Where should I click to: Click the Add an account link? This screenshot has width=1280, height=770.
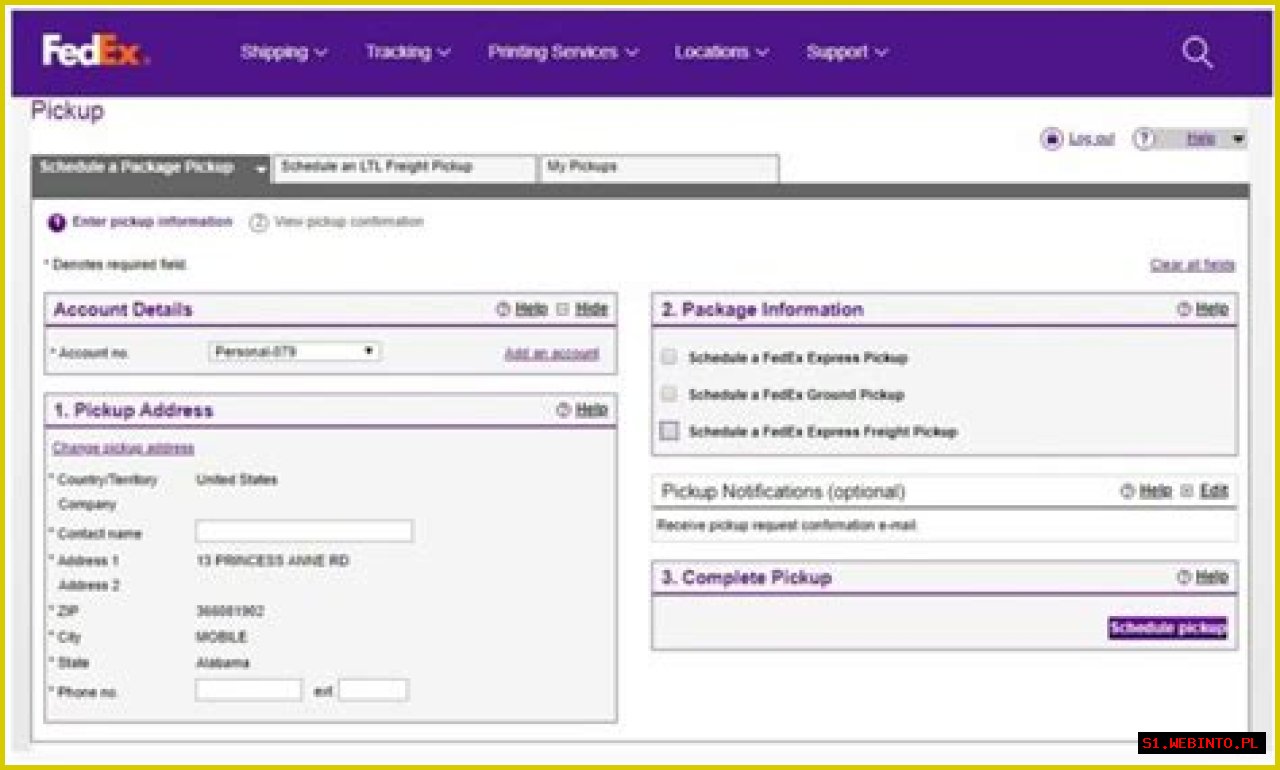(552, 353)
